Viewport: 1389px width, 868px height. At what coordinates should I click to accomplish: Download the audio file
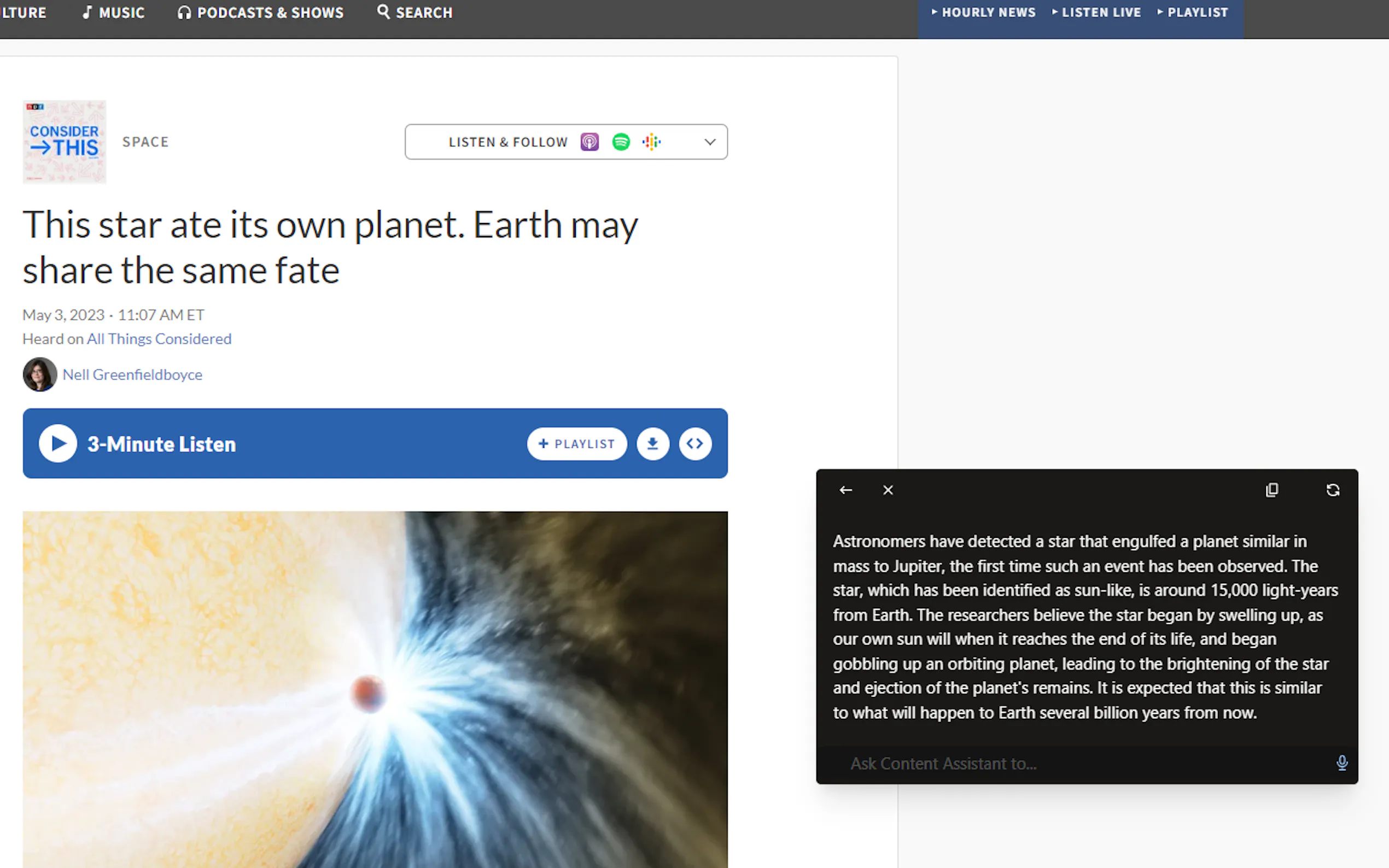coord(653,443)
